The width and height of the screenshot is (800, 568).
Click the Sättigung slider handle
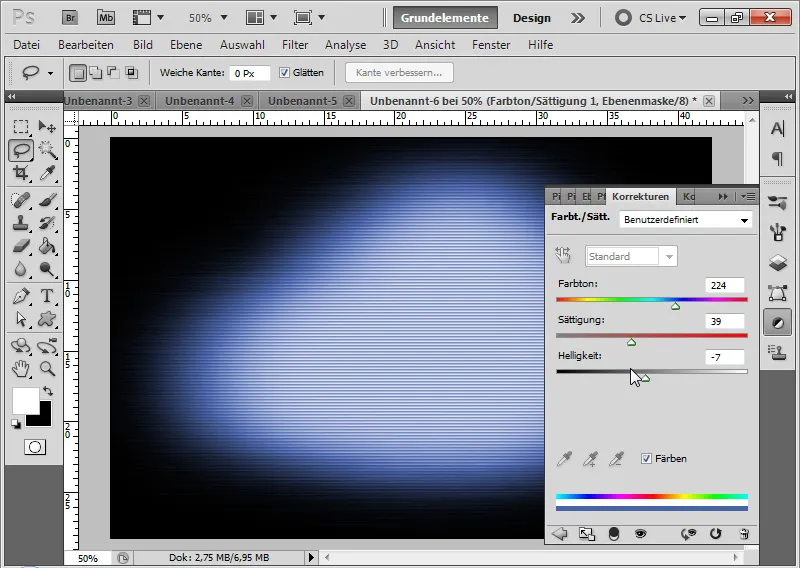pyautogui.click(x=631, y=342)
